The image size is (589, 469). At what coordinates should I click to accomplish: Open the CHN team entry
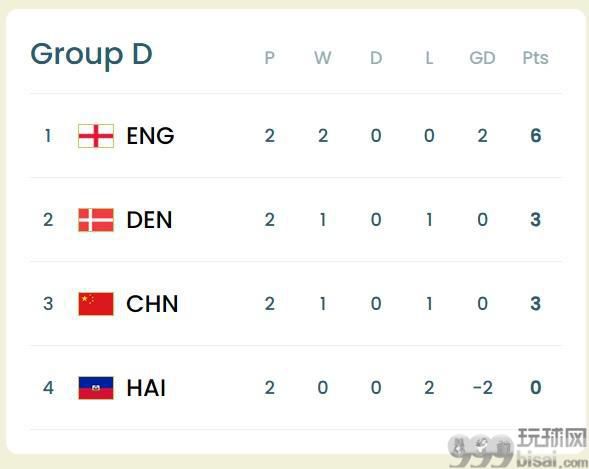pos(152,304)
